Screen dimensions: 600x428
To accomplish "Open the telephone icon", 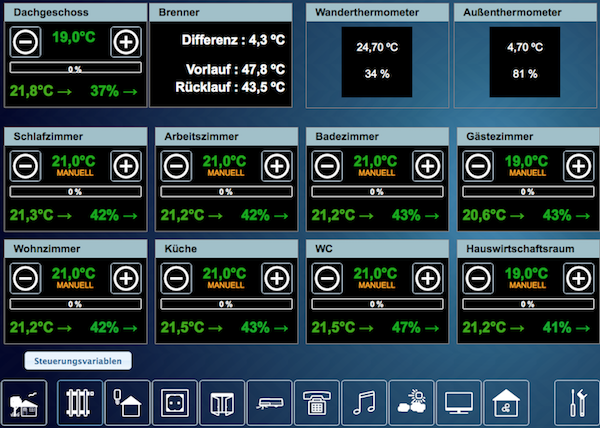I will click(317, 403).
